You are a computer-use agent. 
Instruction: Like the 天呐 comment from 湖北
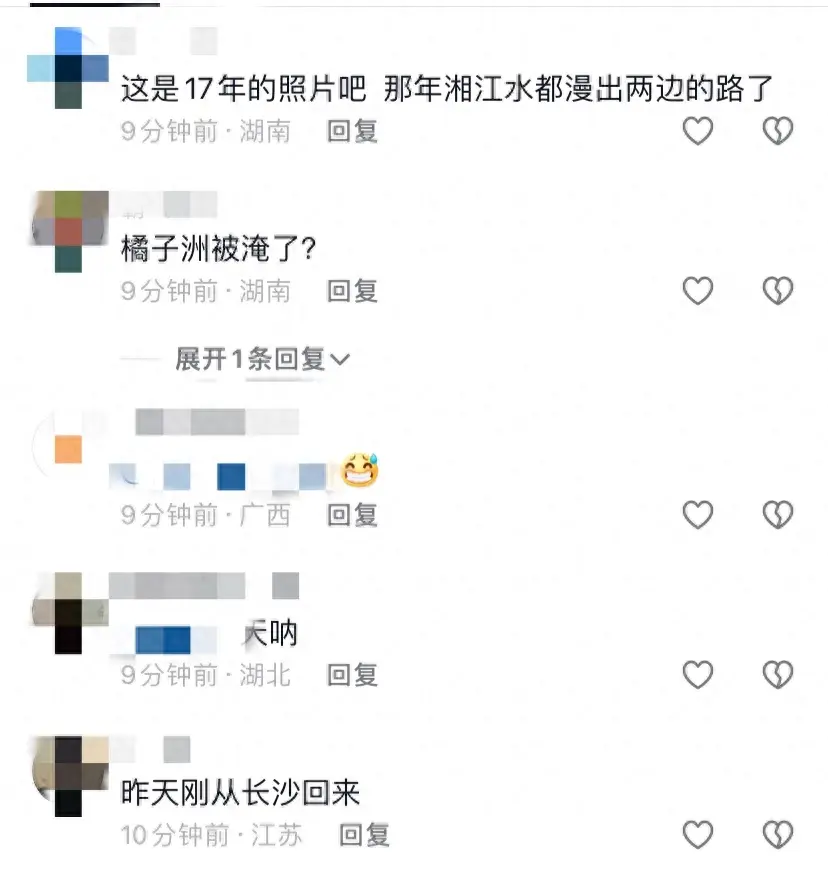(698, 674)
